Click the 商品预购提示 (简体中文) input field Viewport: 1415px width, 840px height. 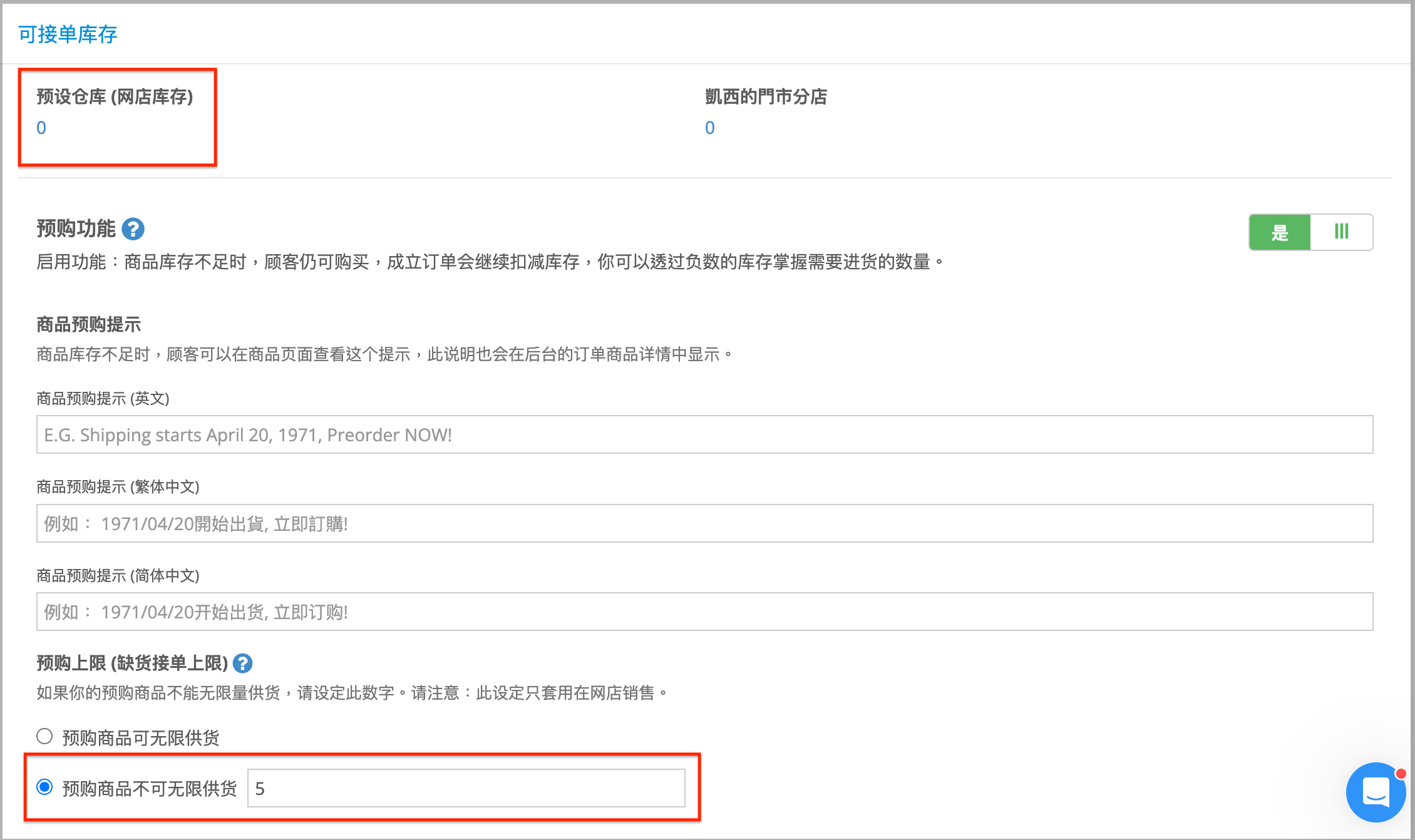704,612
